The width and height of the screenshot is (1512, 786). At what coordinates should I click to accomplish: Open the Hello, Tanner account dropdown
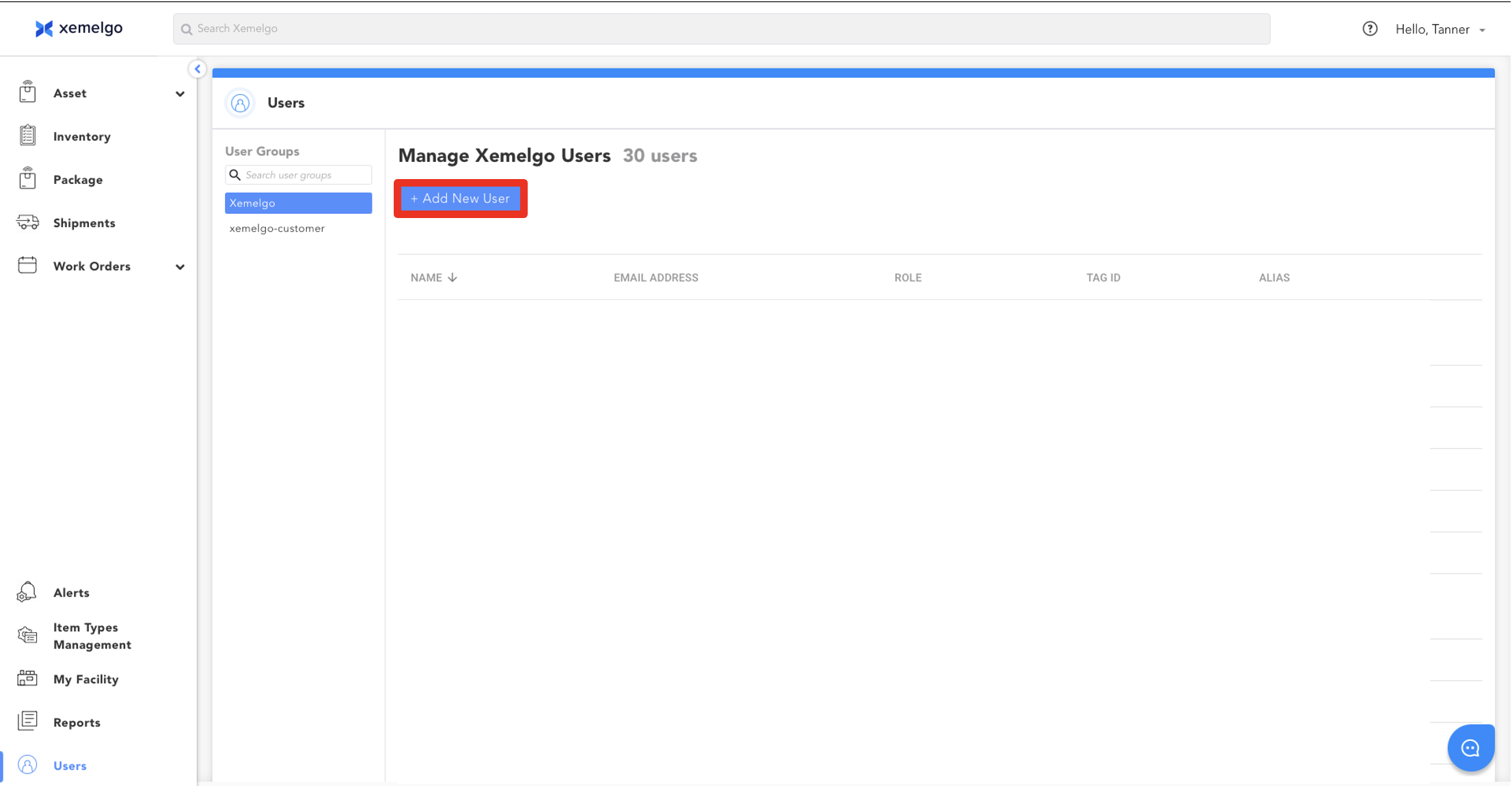tap(1440, 29)
